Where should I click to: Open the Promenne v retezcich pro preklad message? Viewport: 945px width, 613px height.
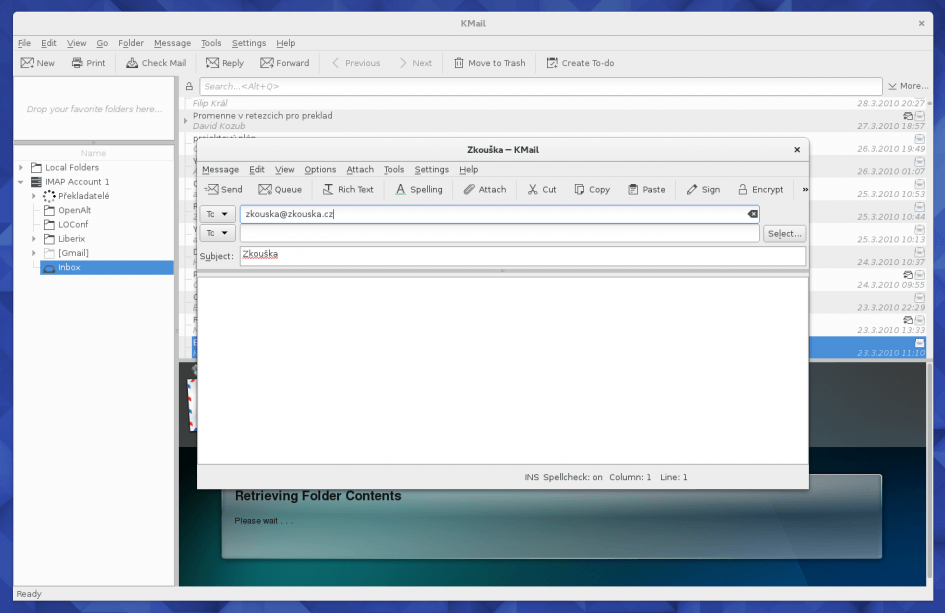click(x=553, y=121)
